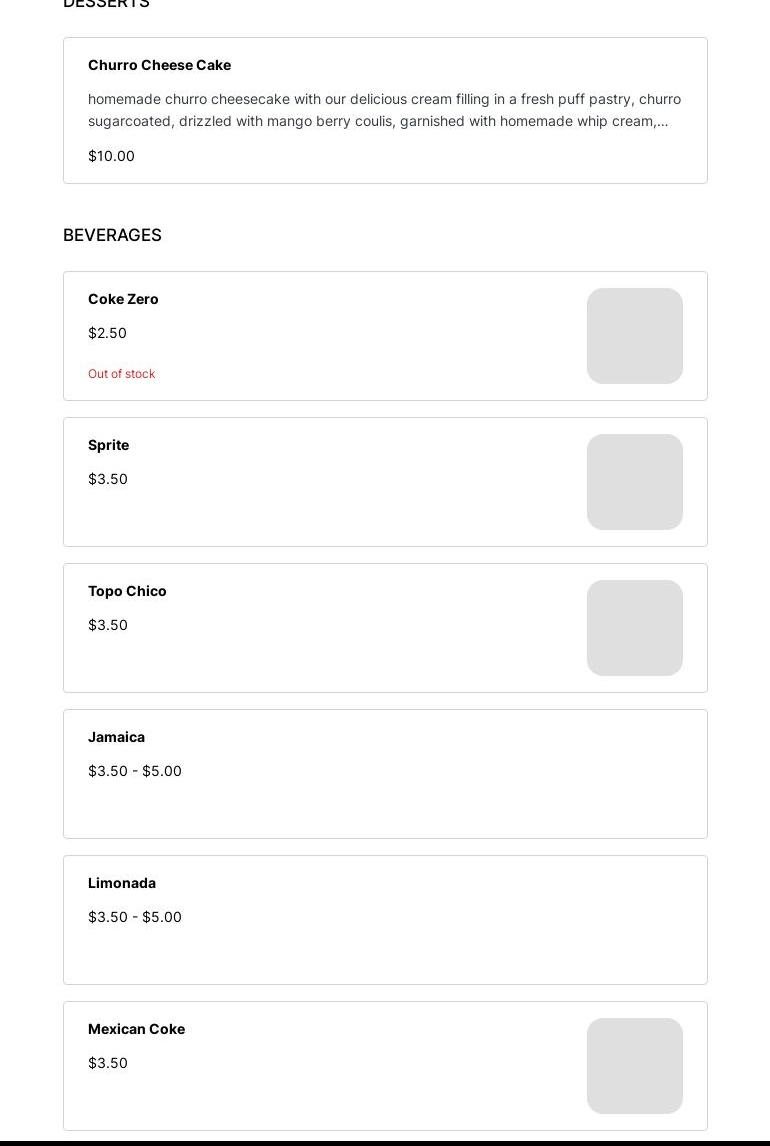This screenshot has height=1146, width=770.
Task: Click the $2.50 Coke Zero price
Action: 107,333
